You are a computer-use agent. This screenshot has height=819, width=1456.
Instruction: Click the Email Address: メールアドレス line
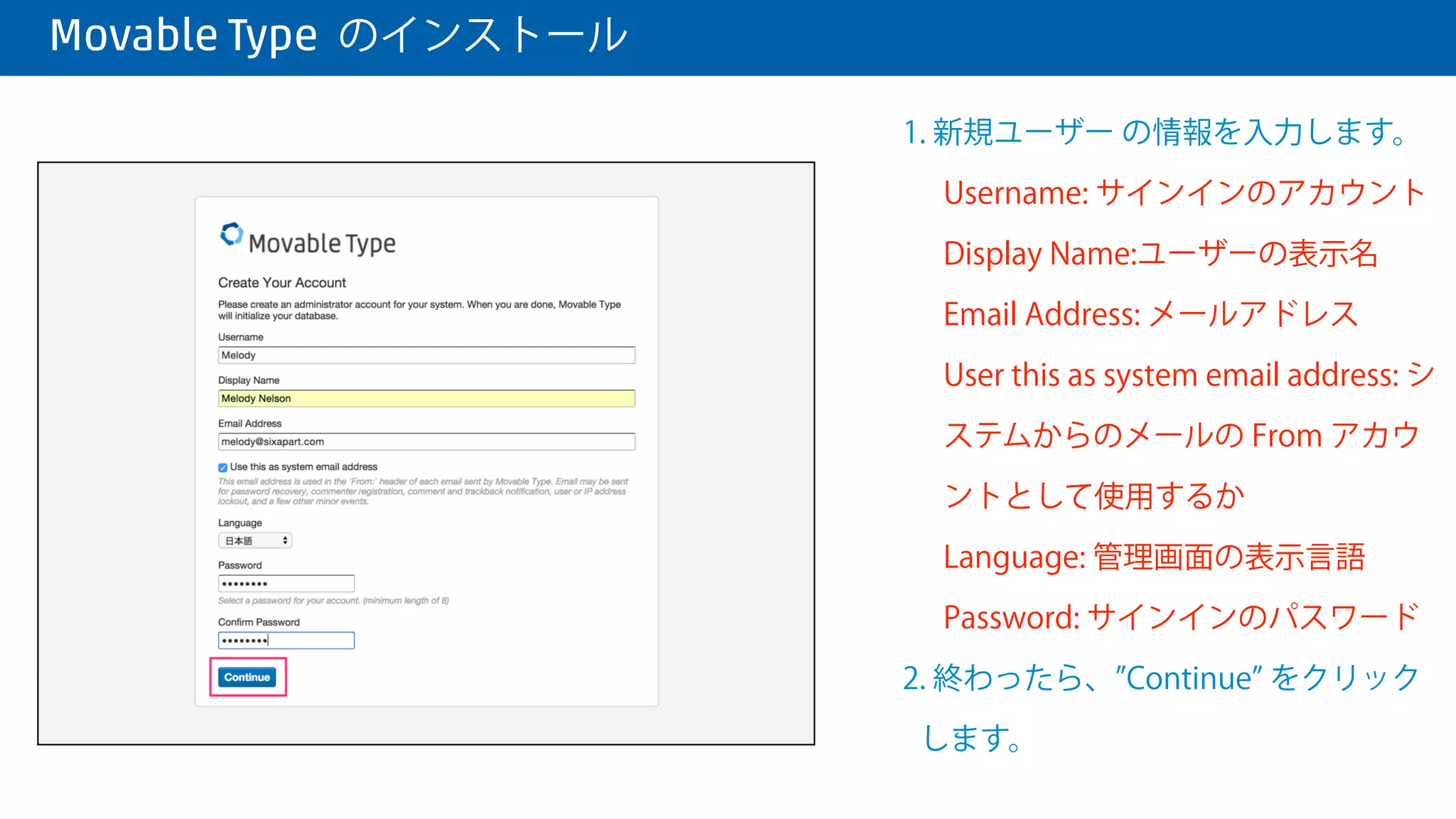pyautogui.click(x=1151, y=314)
